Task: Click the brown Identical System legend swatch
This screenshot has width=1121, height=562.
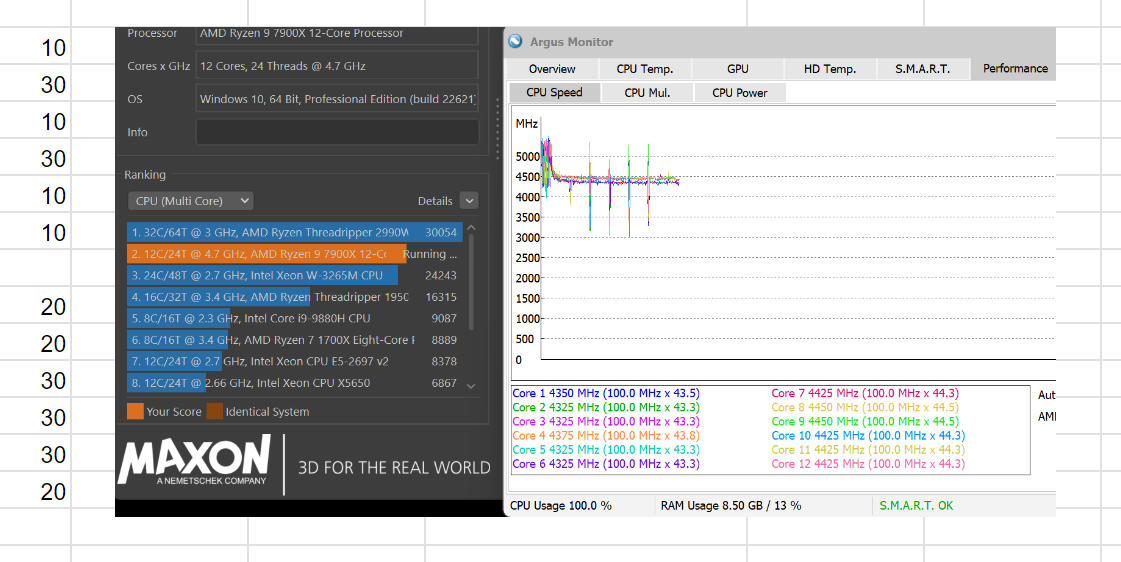Action: 214,411
